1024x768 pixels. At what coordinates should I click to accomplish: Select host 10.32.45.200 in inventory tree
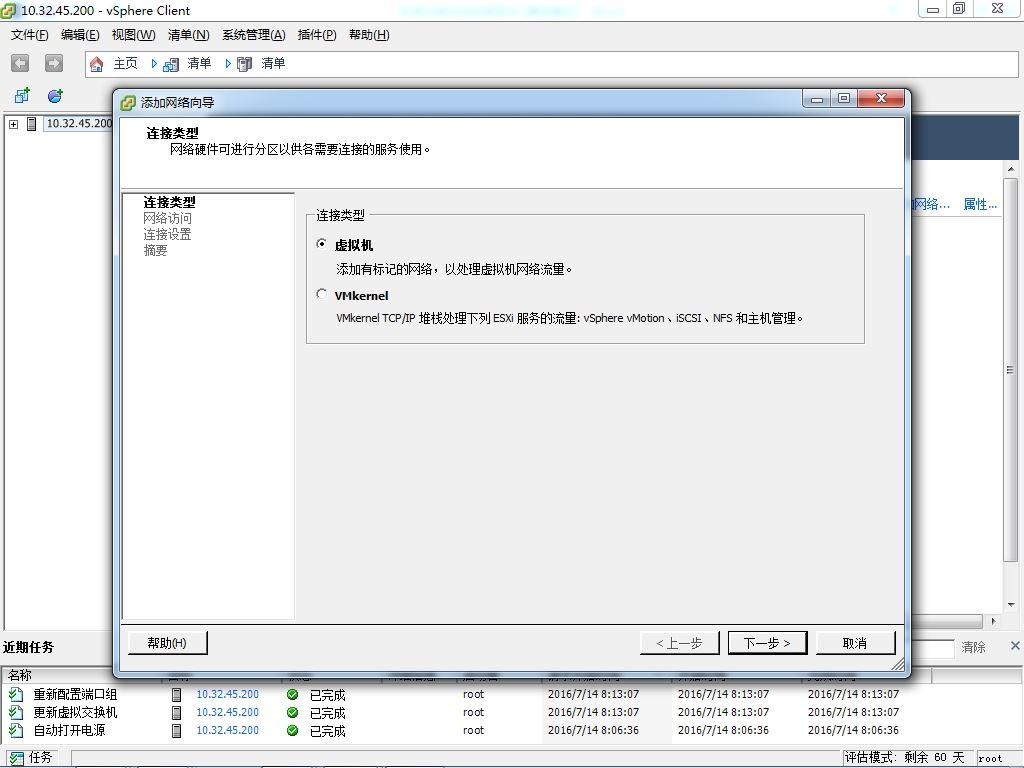point(79,123)
